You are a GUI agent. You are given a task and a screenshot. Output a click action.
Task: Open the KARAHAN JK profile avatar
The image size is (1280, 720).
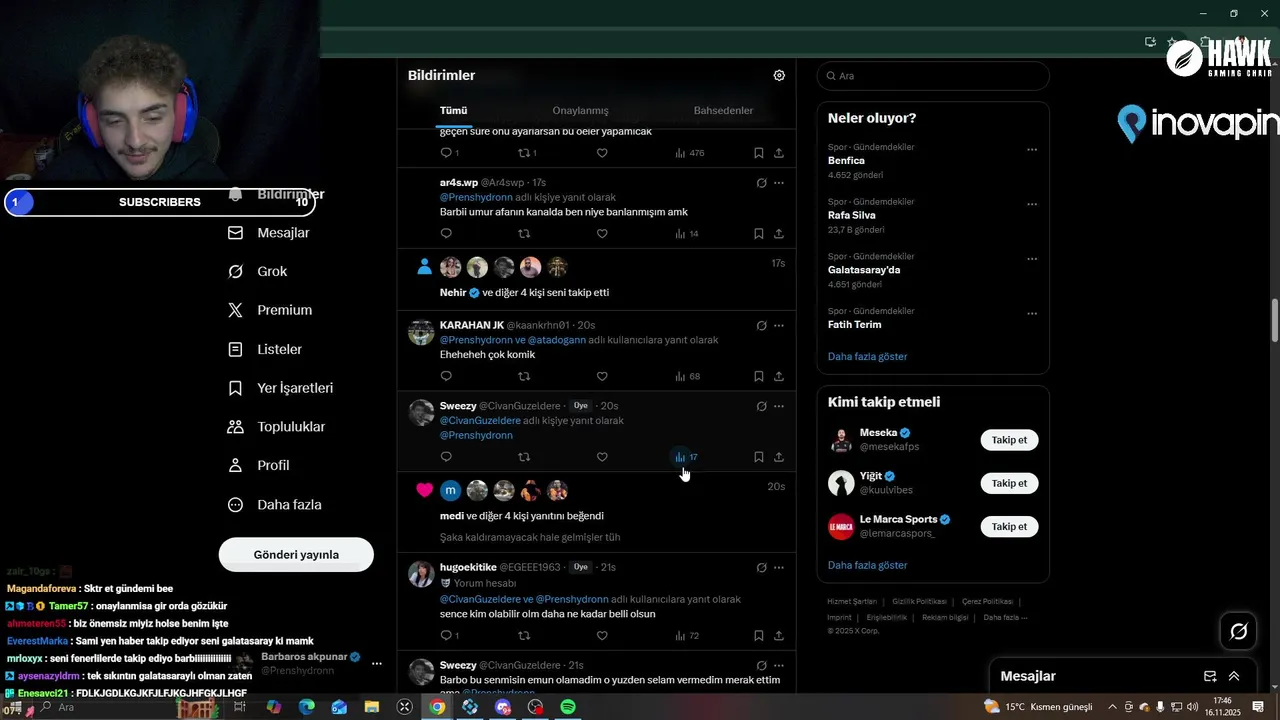point(421,333)
